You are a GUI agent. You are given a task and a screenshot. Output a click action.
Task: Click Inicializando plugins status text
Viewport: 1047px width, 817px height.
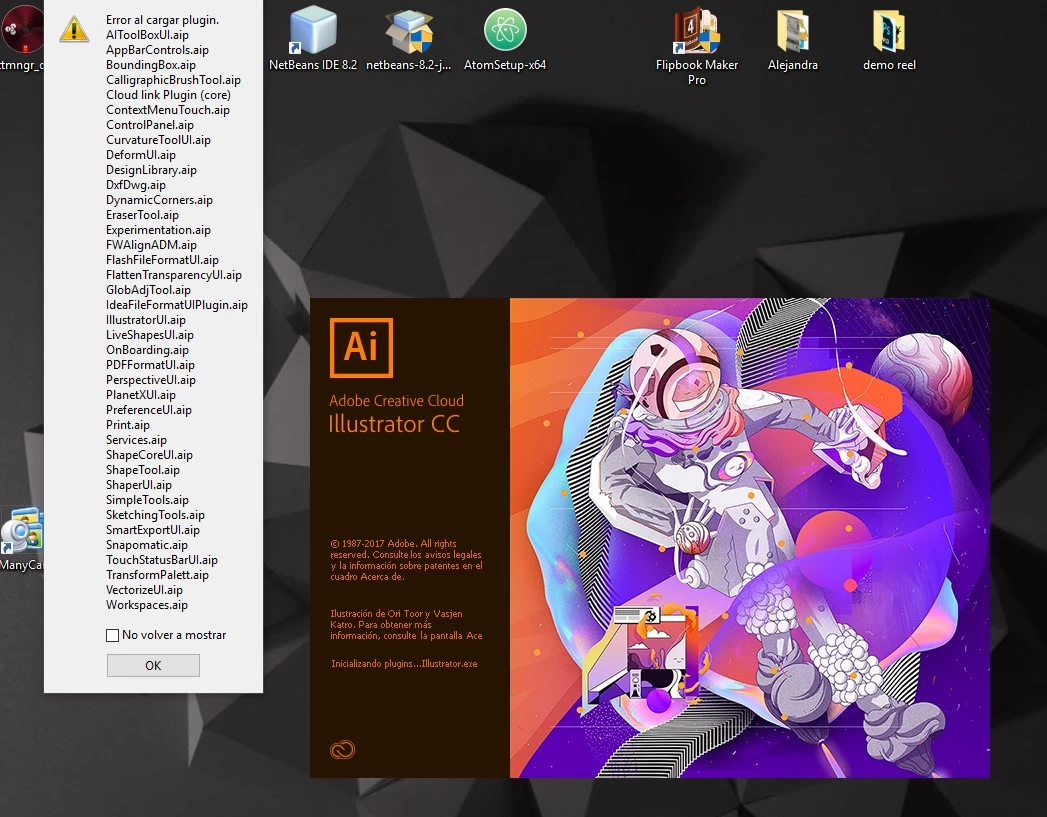pyautogui.click(x=404, y=663)
